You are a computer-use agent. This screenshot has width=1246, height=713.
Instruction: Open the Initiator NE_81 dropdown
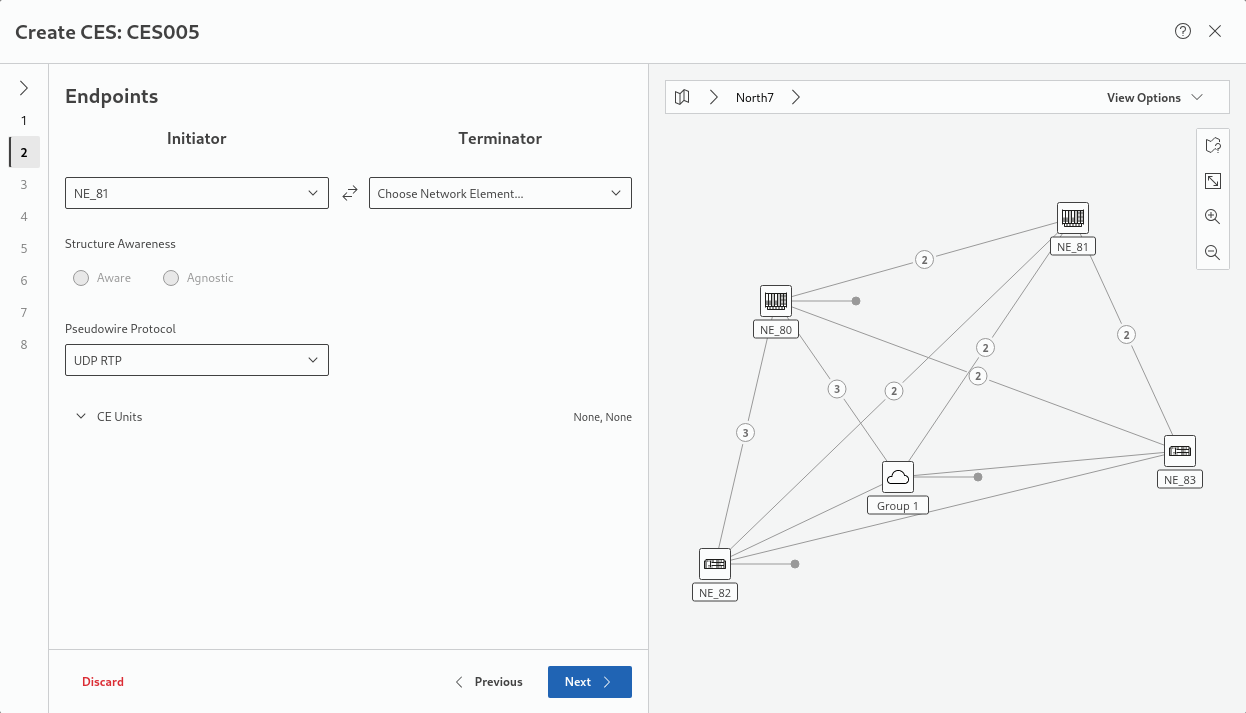coord(197,193)
